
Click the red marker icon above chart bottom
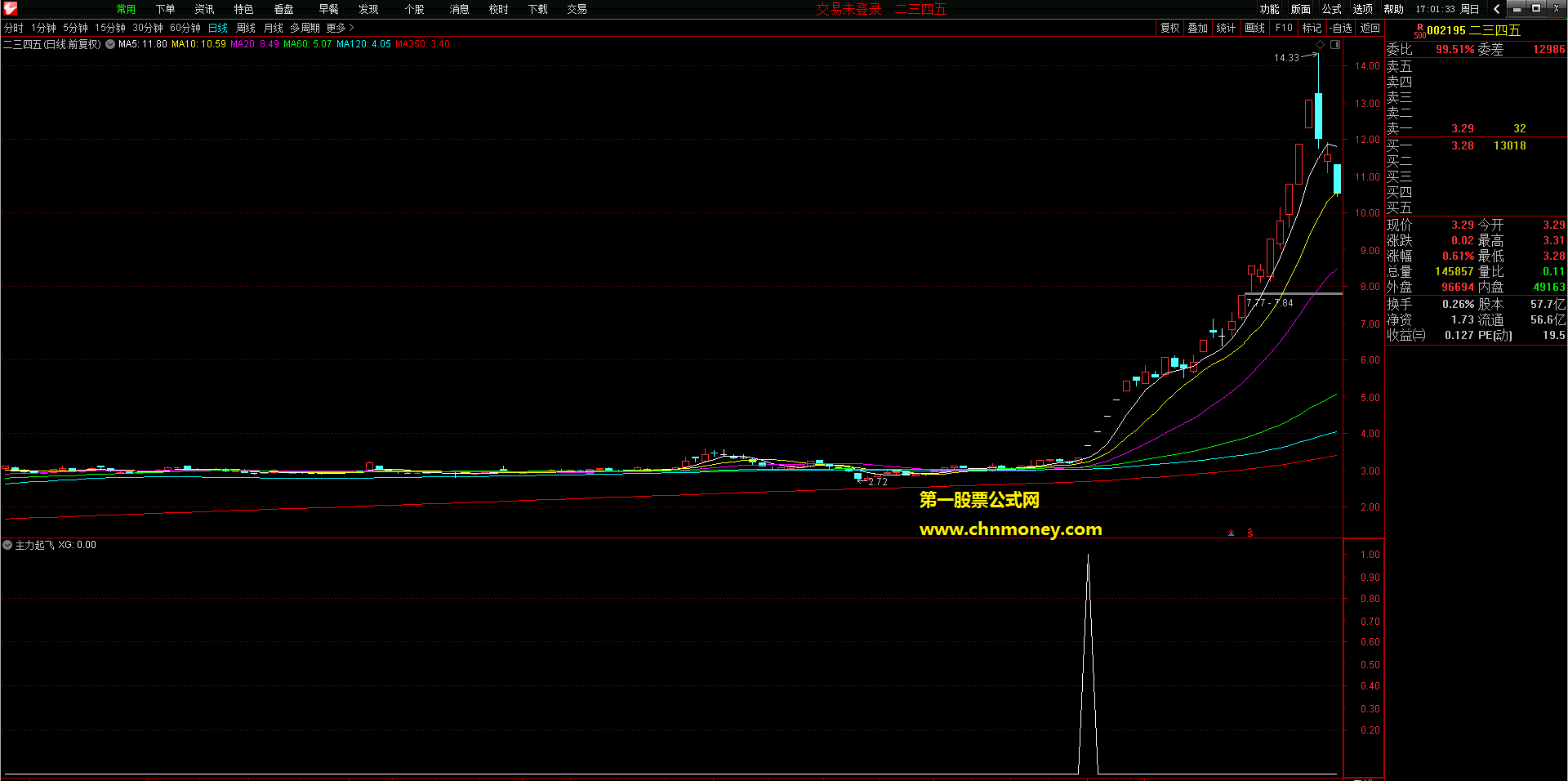[x=1249, y=533]
